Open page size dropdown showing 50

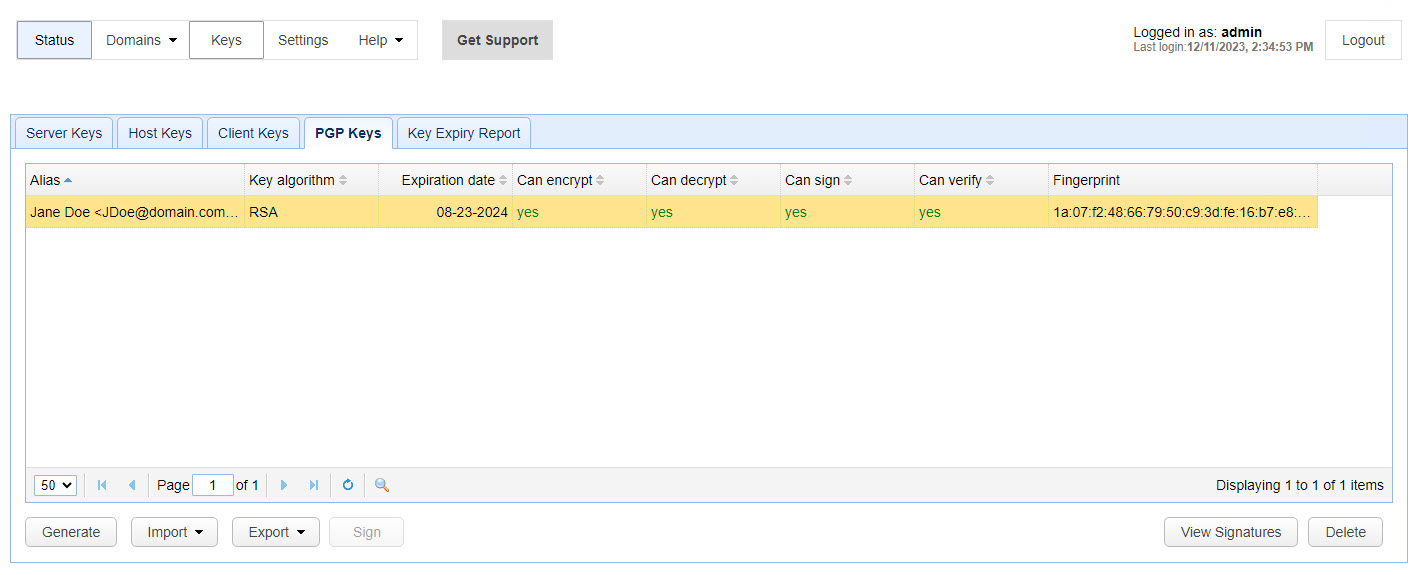[x=55, y=485]
